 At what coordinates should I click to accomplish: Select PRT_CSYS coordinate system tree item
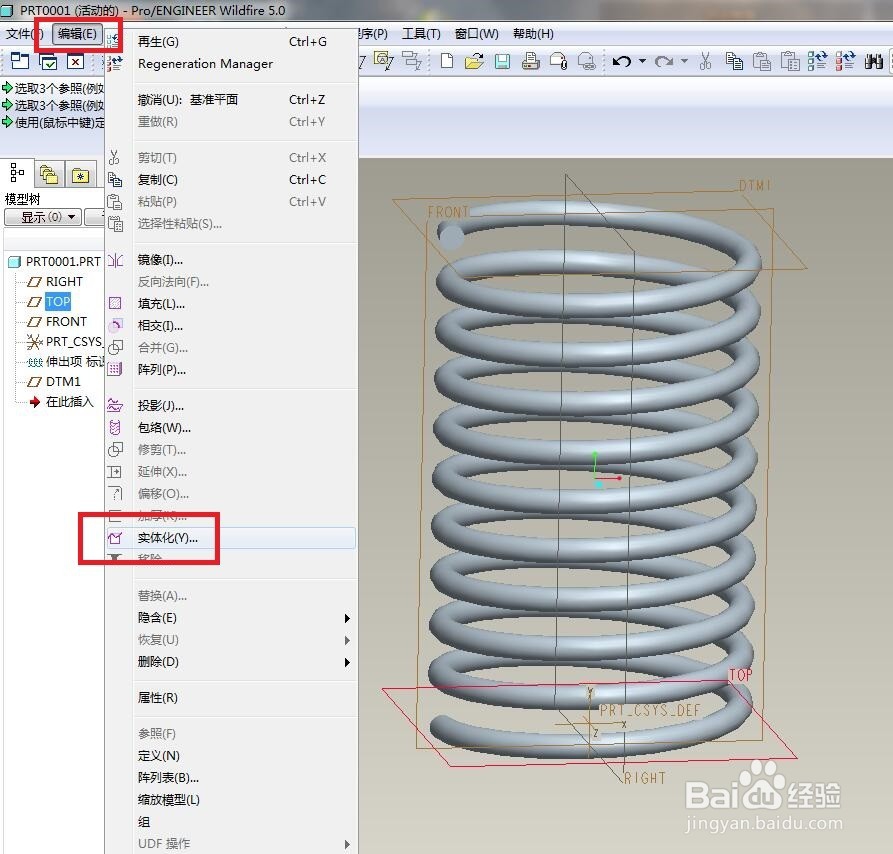click(x=64, y=342)
